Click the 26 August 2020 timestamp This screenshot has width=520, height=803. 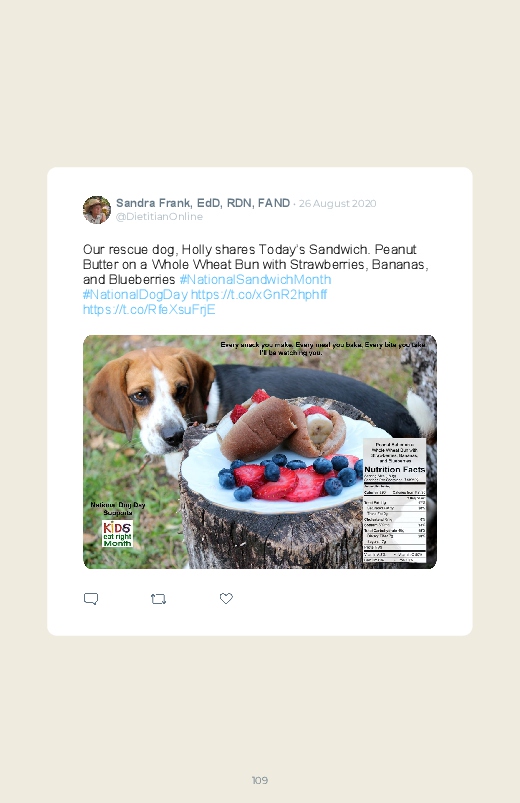pos(338,203)
